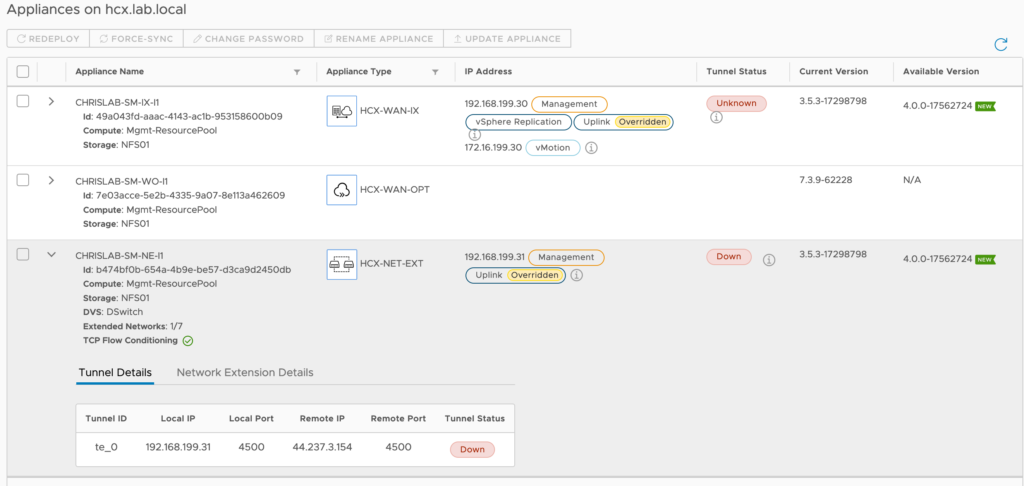
Task: Click Tunnel Status column header of appliances
Action: (x=737, y=72)
